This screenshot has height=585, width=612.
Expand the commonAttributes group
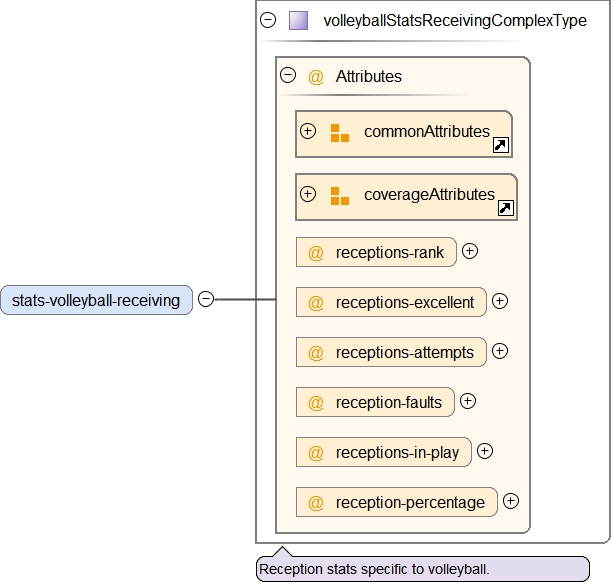308,131
